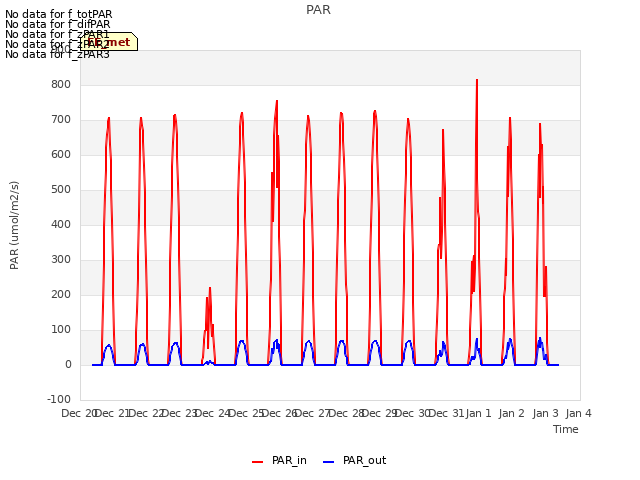Click the PAR (umol/m2/s) axis title
This screenshot has height=480, width=640.
(14, 225)
